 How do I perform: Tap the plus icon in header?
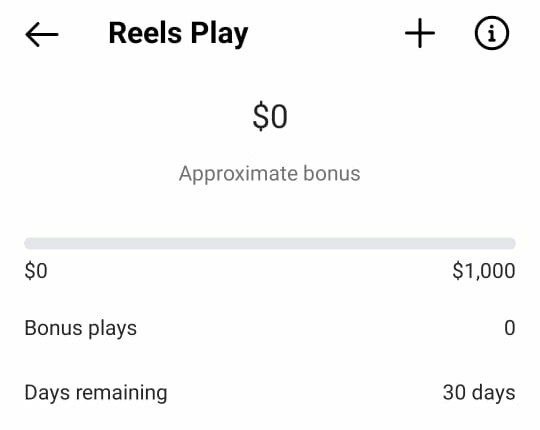coord(420,33)
